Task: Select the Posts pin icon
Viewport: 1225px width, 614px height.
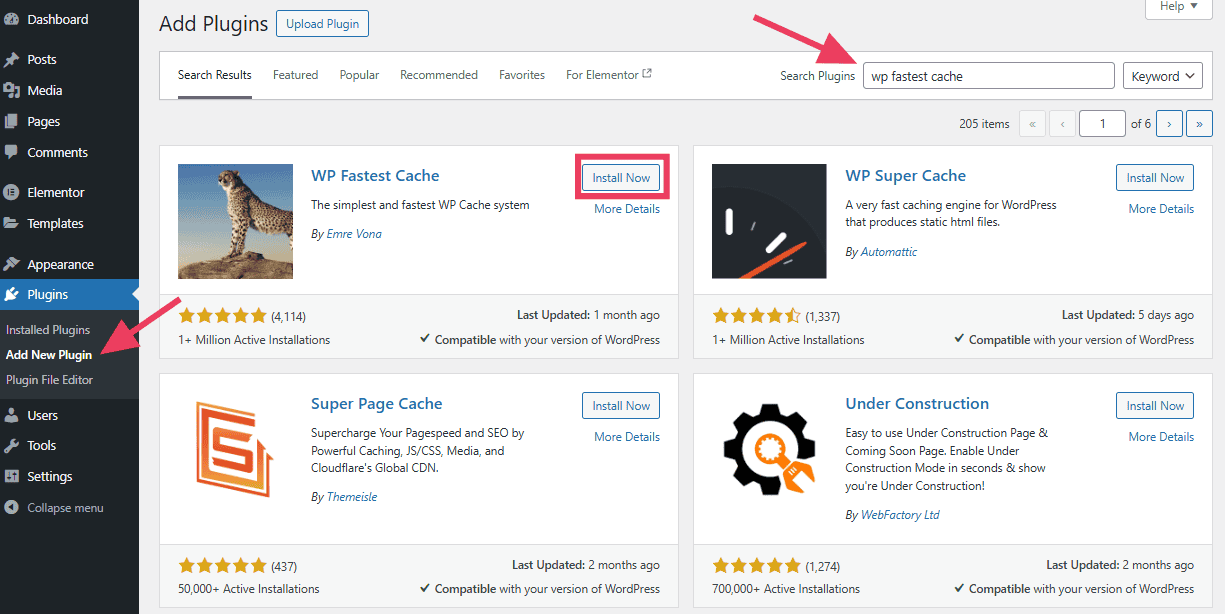Action: point(14,59)
